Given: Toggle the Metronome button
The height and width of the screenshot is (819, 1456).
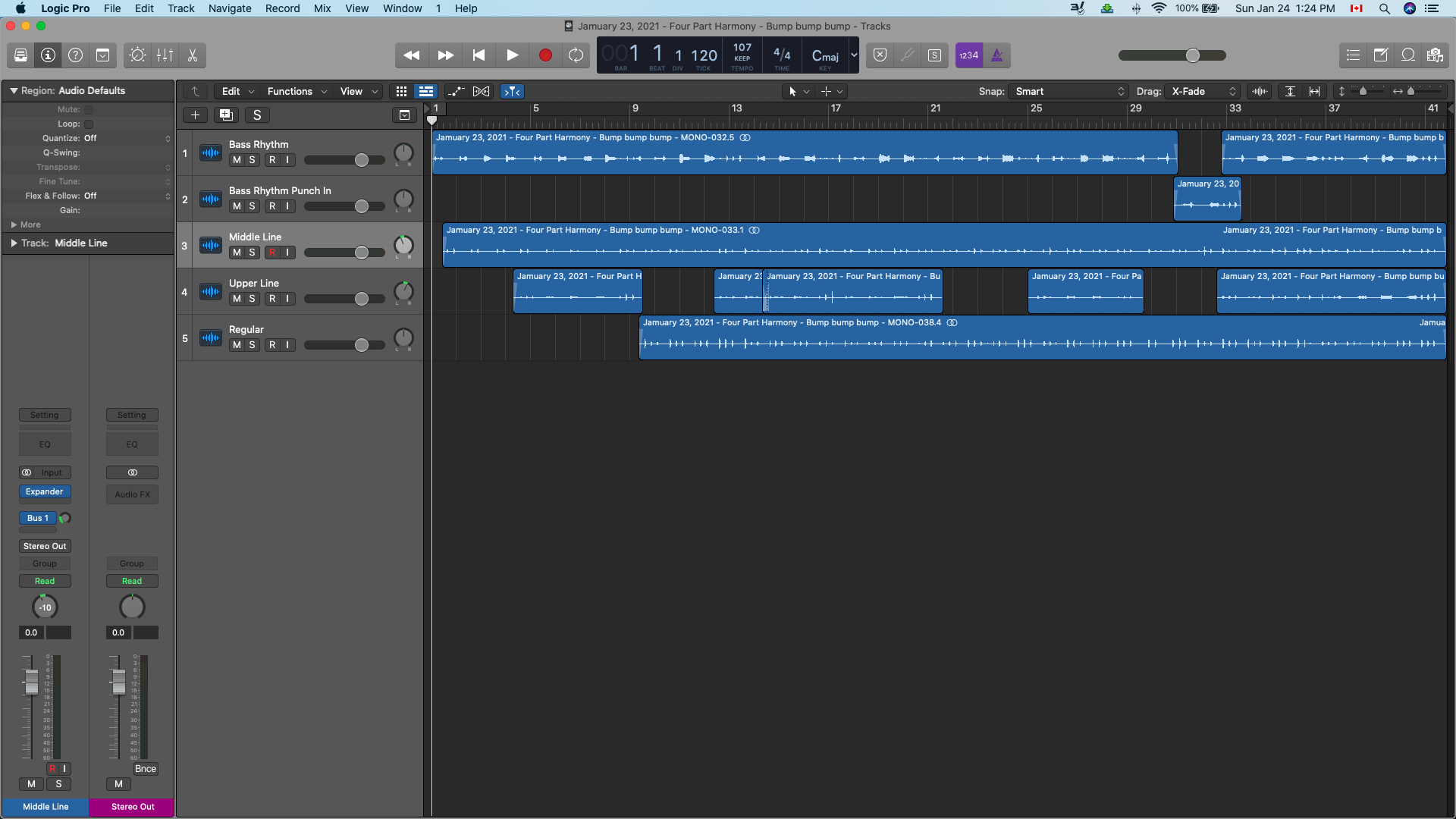Looking at the screenshot, I should 997,55.
